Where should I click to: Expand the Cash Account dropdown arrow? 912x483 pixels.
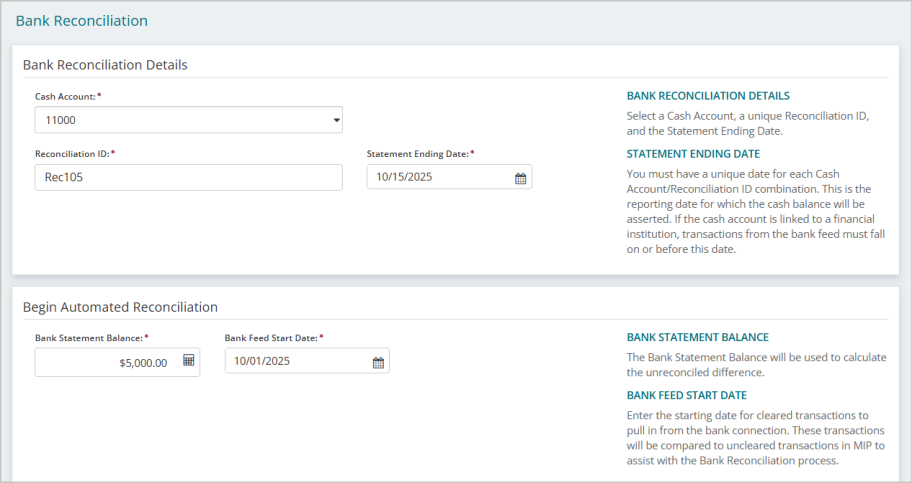pyautogui.click(x=335, y=121)
